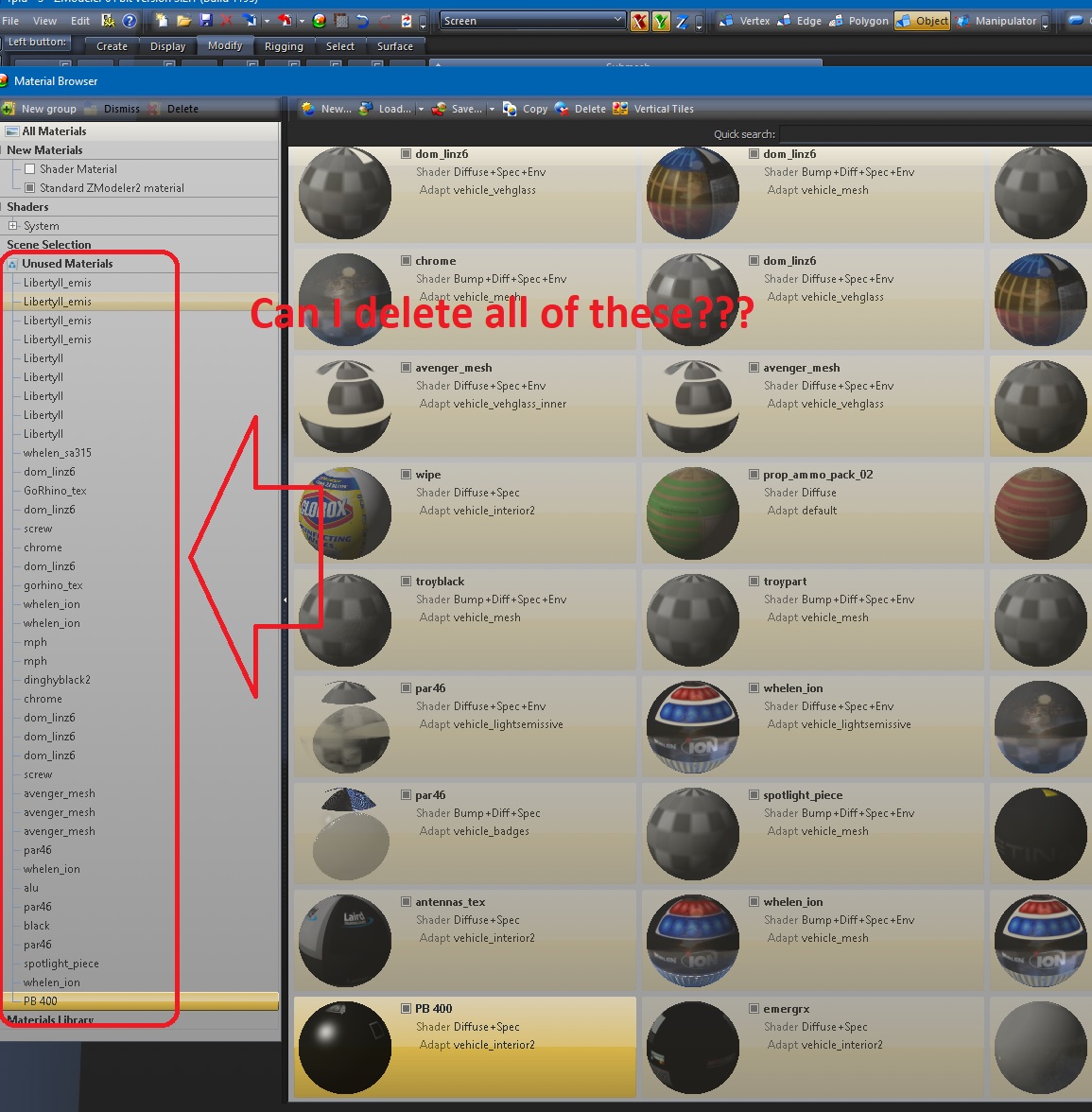
Task: Toggle checkbox beside chrome material
Action: tap(406, 261)
